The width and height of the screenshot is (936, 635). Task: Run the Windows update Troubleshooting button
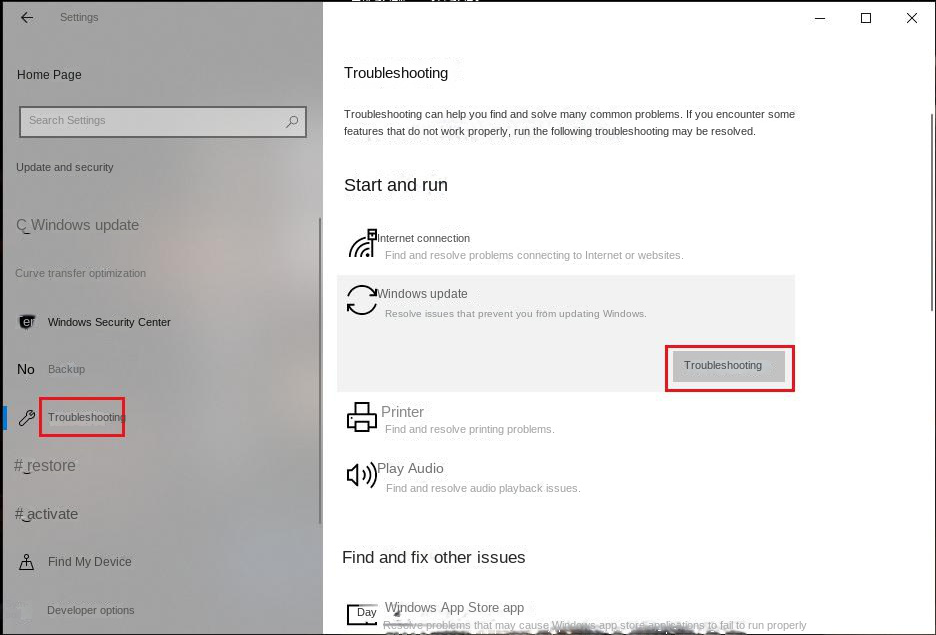click(x=729, y=366)
